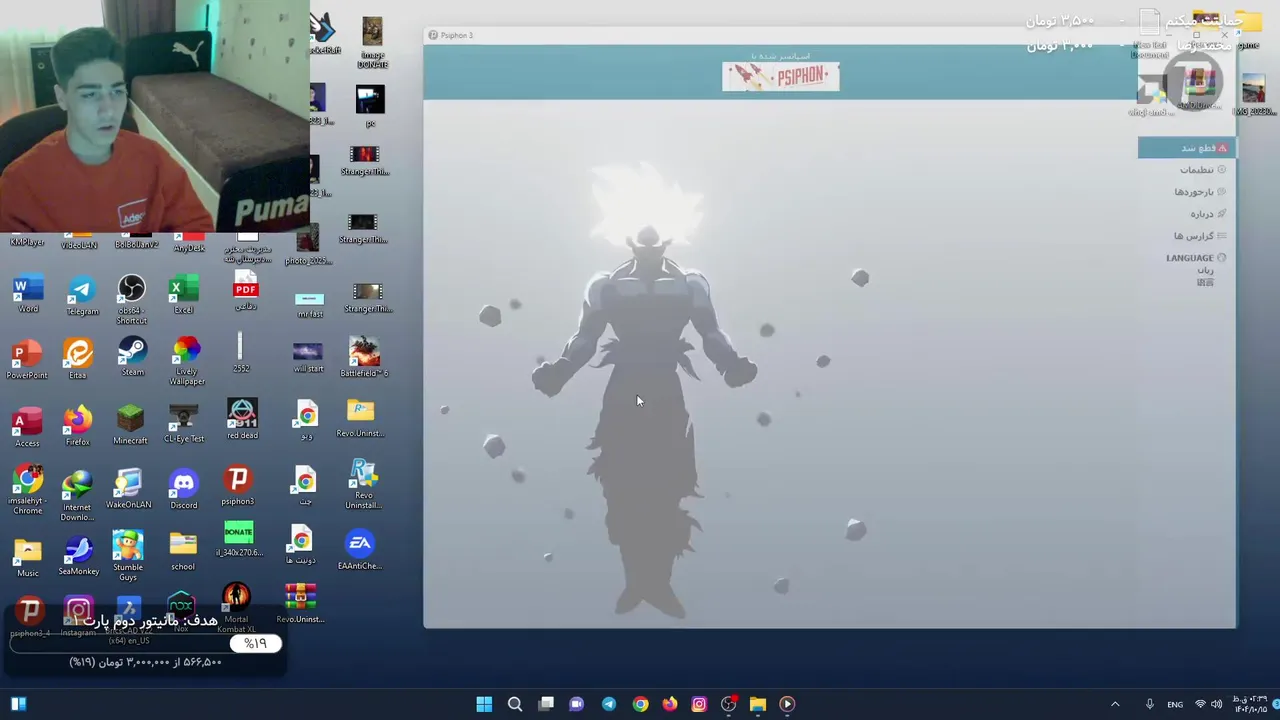
Task: Open the will start desktop file
Action: [x=308, y=357]
